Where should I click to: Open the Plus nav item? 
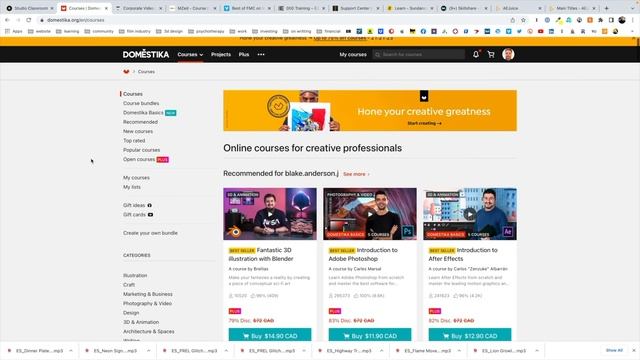pyautogui.click(x=244, y=54)
